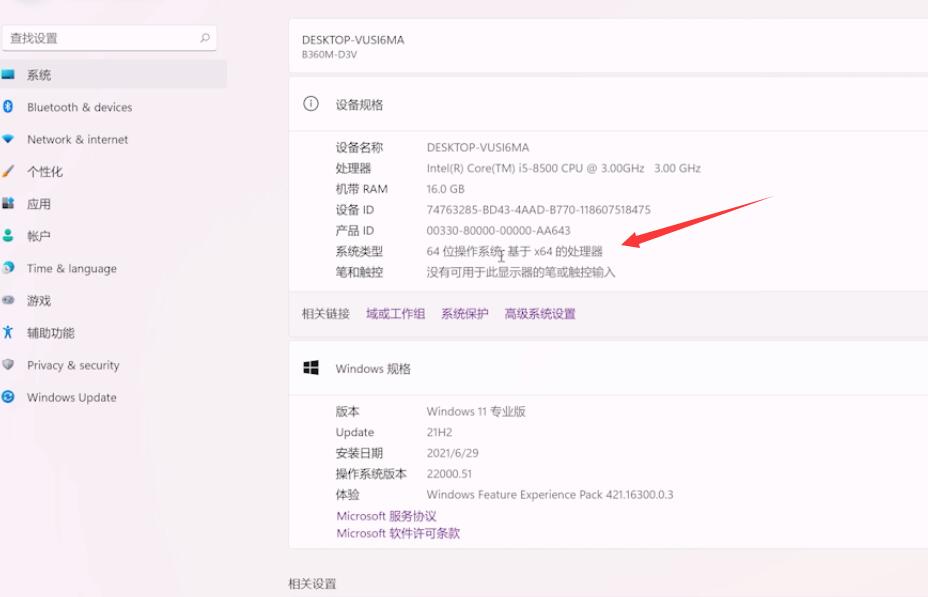
Task: Click the 版本 label
Action: (x=347, y=411)
